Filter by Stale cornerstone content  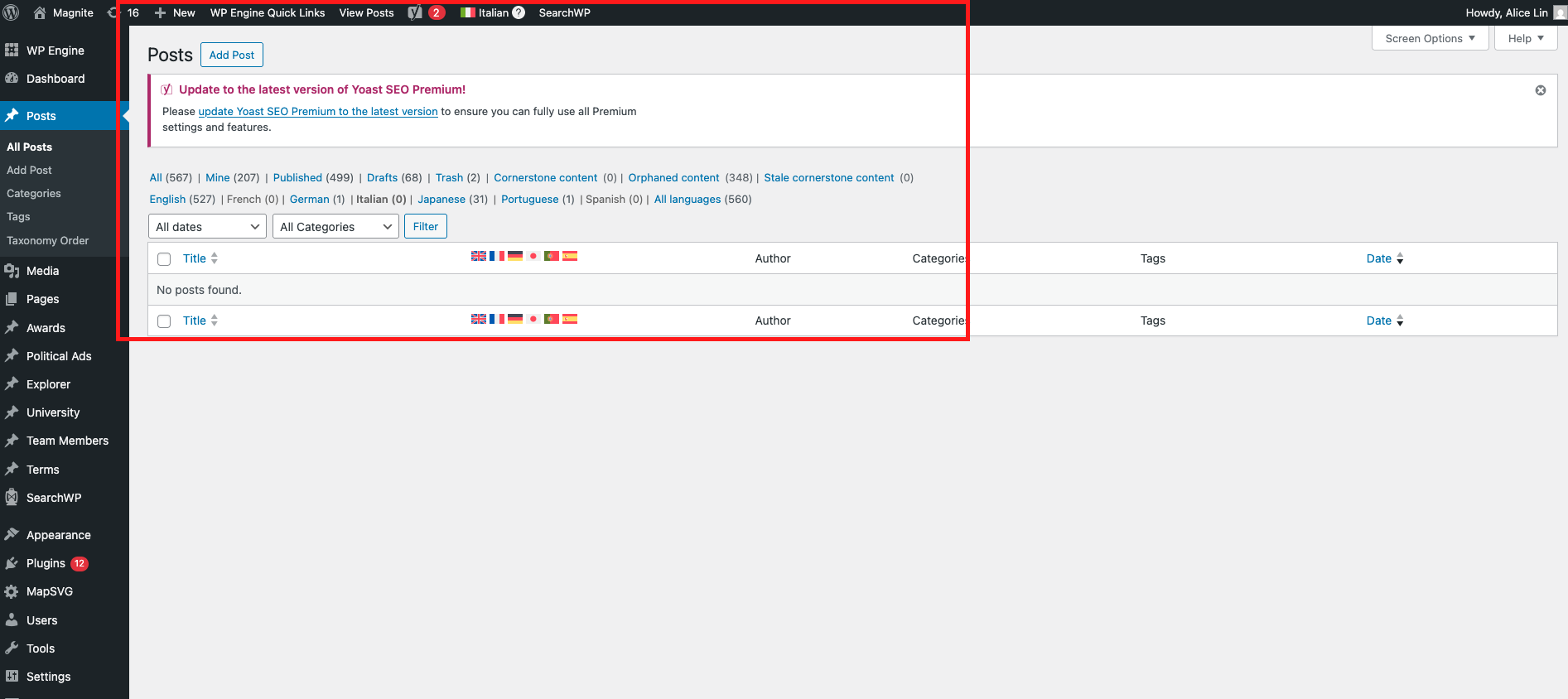(x=829, y=178)
